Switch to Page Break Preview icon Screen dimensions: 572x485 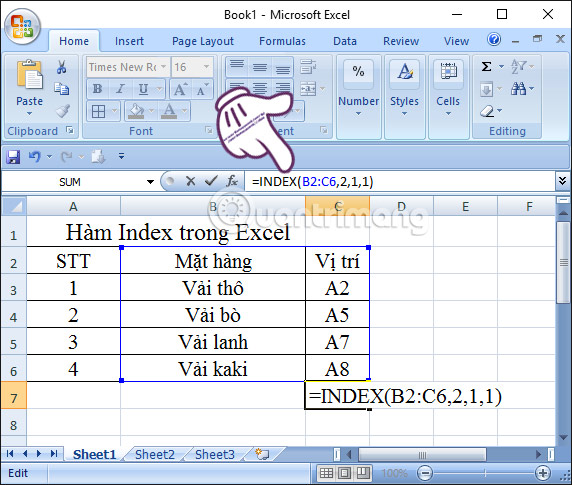point(363,473)
